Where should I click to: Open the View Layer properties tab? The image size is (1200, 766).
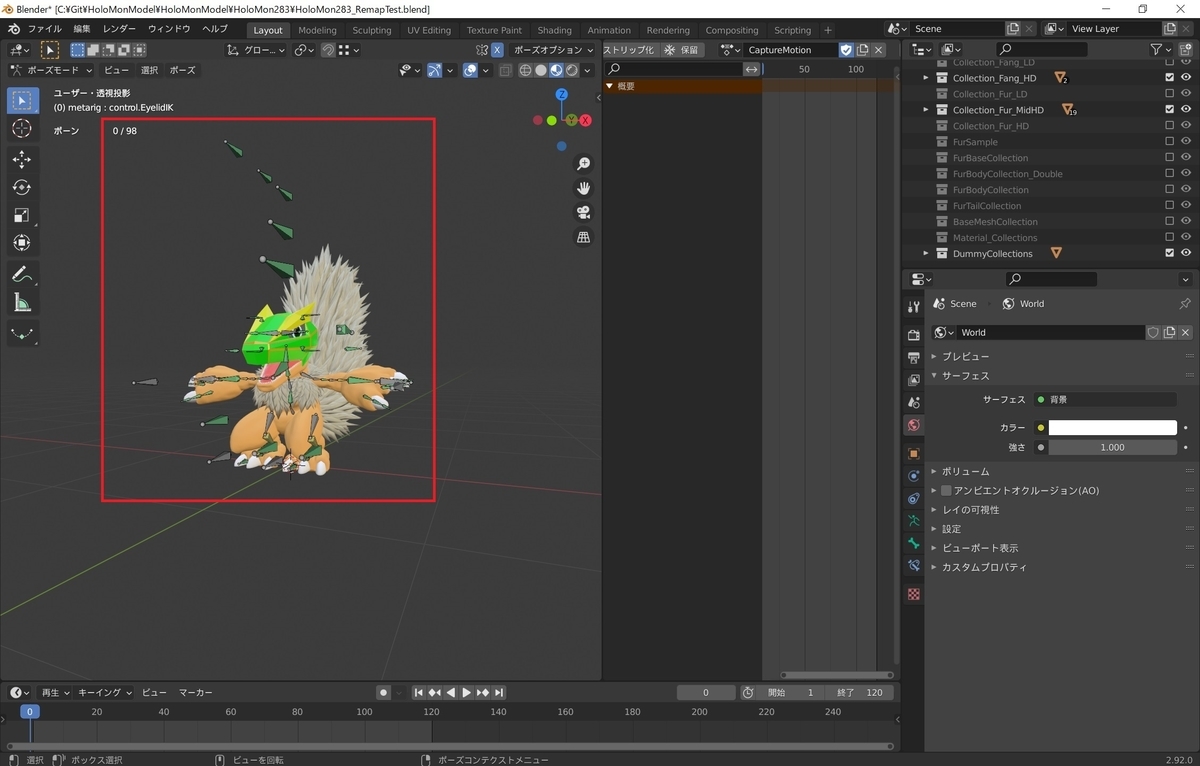[913, 380]
